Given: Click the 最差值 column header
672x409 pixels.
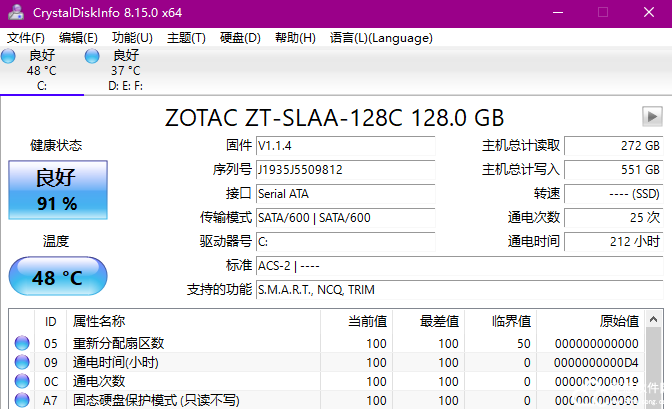Looking at the screenshot, I should pos(429,321).
